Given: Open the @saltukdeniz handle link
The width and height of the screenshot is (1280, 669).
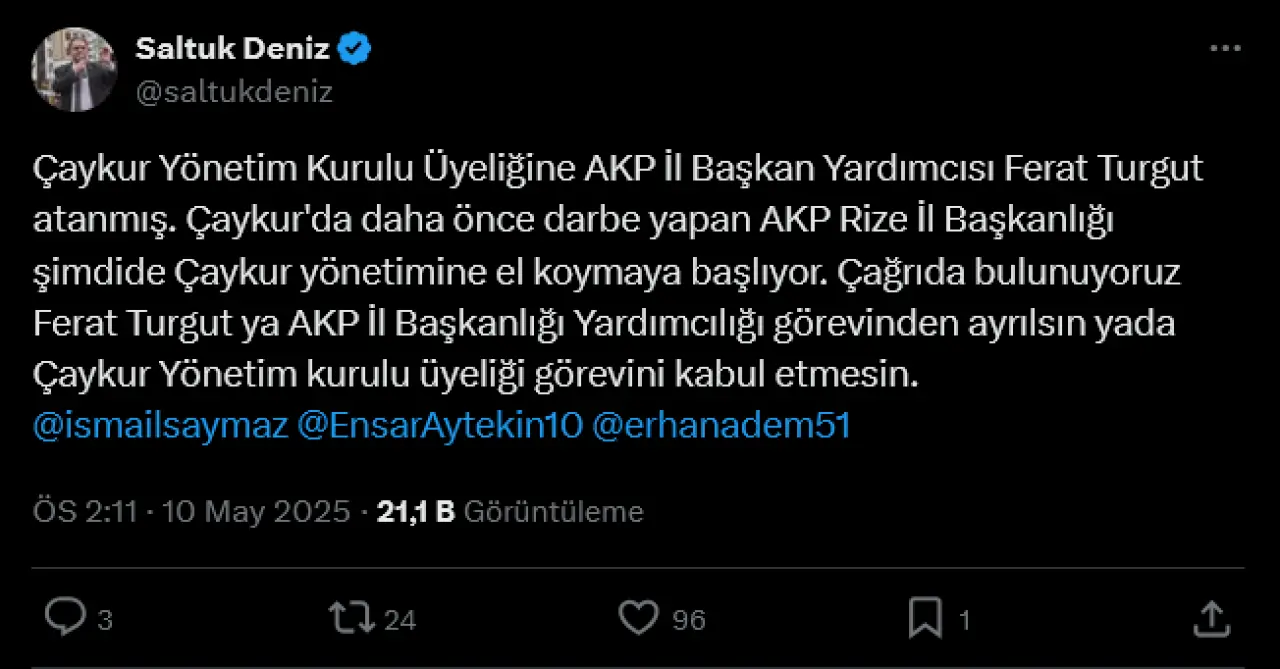Looking at the screenshot, I should coord(234,92).
